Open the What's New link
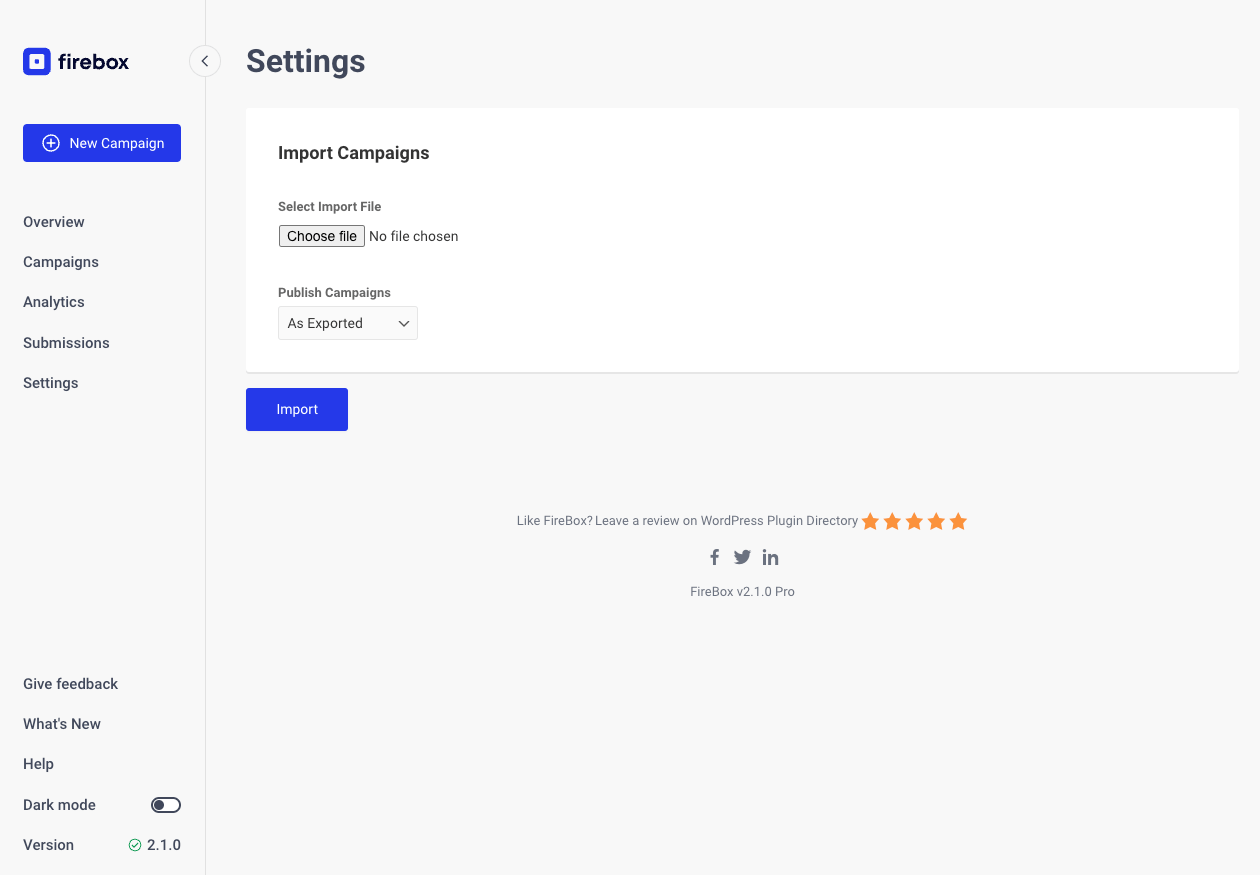 click(x=62, y=724)
